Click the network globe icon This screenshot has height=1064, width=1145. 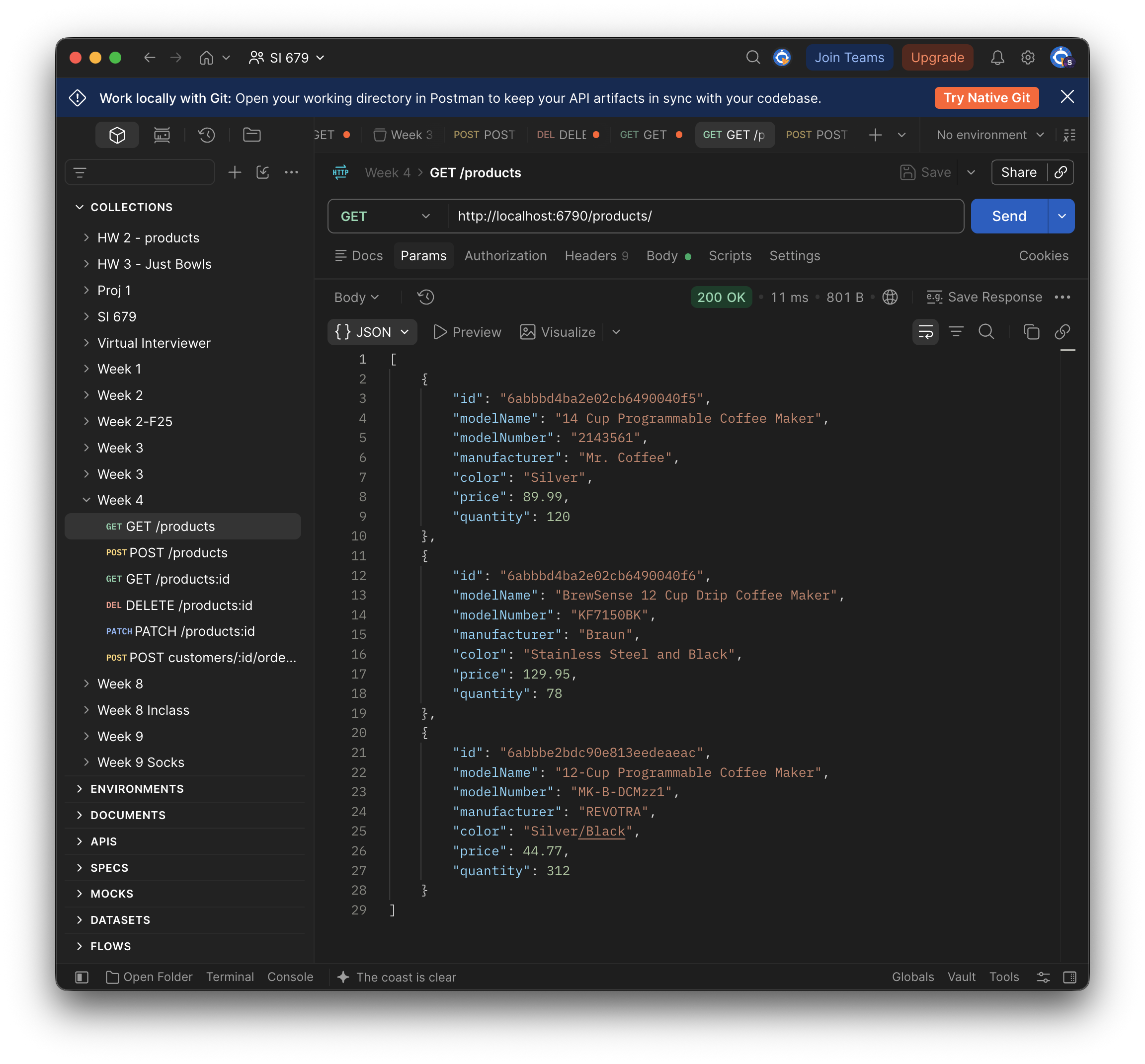890,297
